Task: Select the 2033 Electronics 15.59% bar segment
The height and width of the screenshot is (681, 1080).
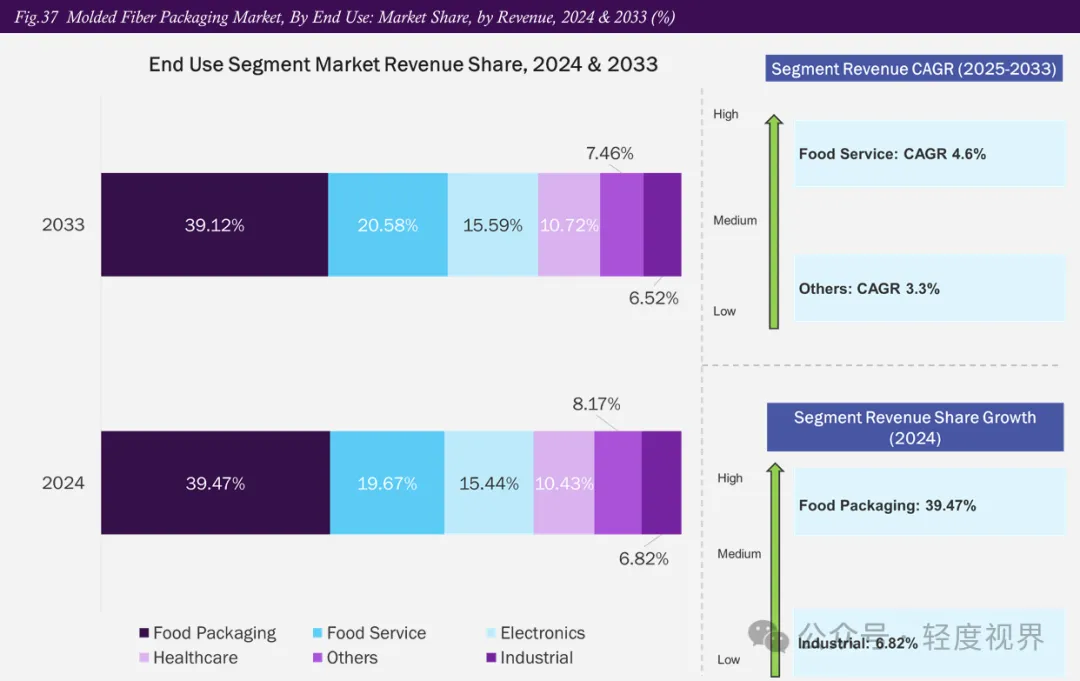Action: [492, 225]
